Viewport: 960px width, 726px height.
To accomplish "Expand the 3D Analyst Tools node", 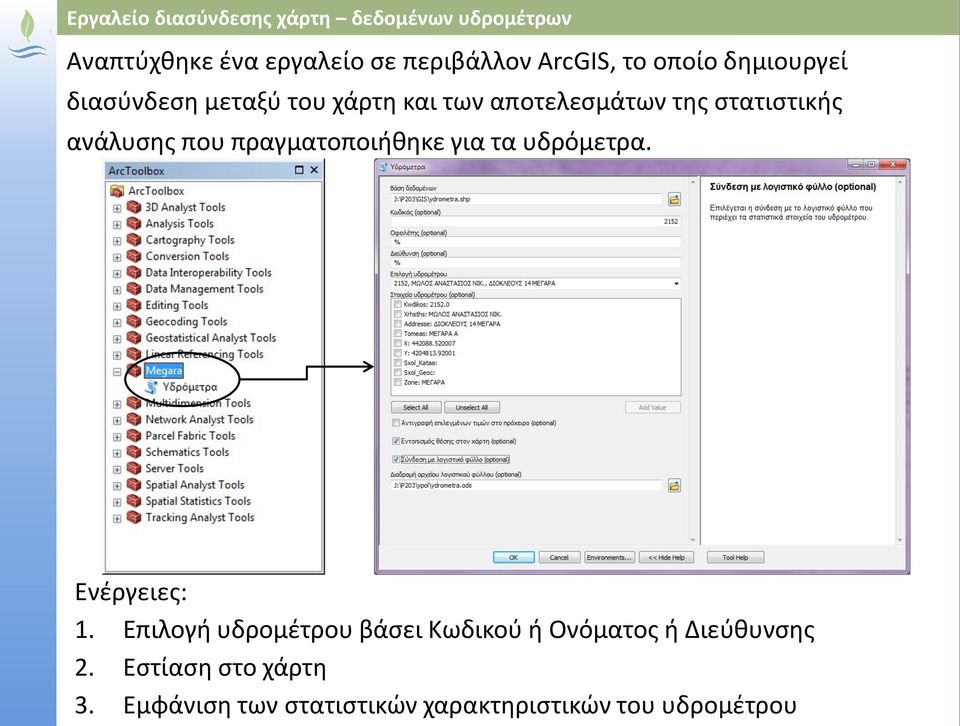I will click(x=117, y=208).
